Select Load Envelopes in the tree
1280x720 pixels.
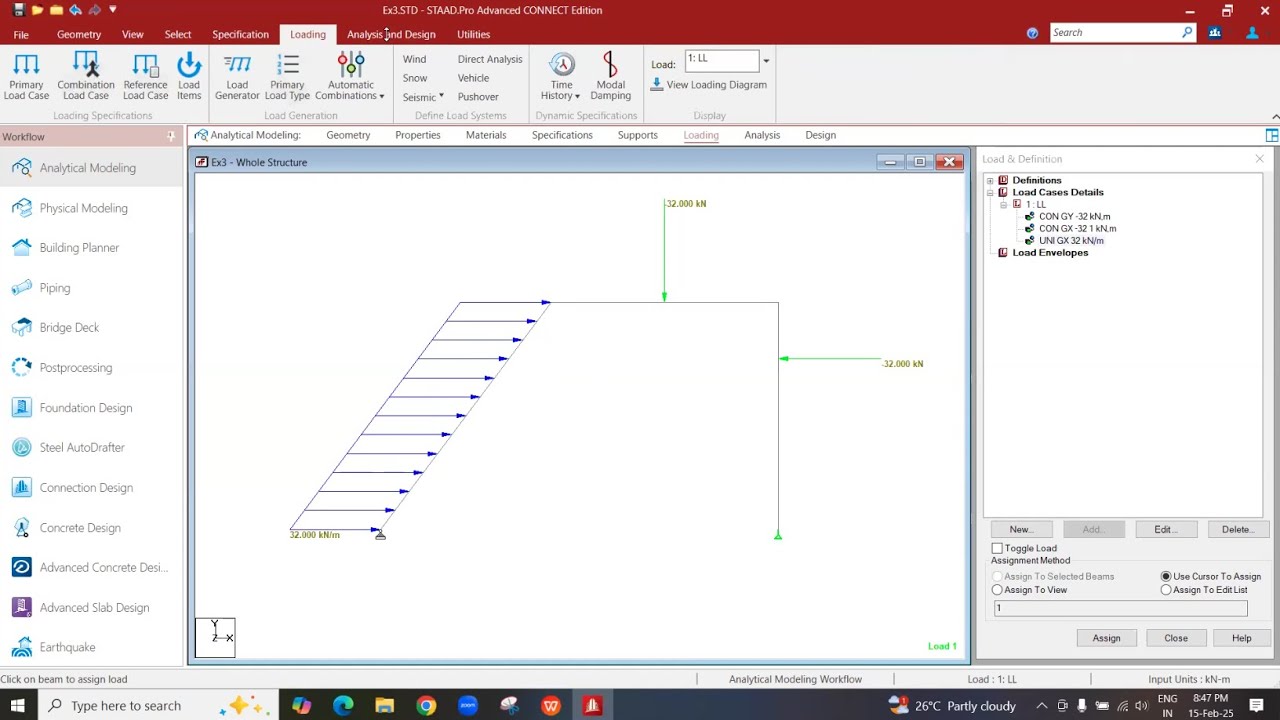click(1050, 253)
